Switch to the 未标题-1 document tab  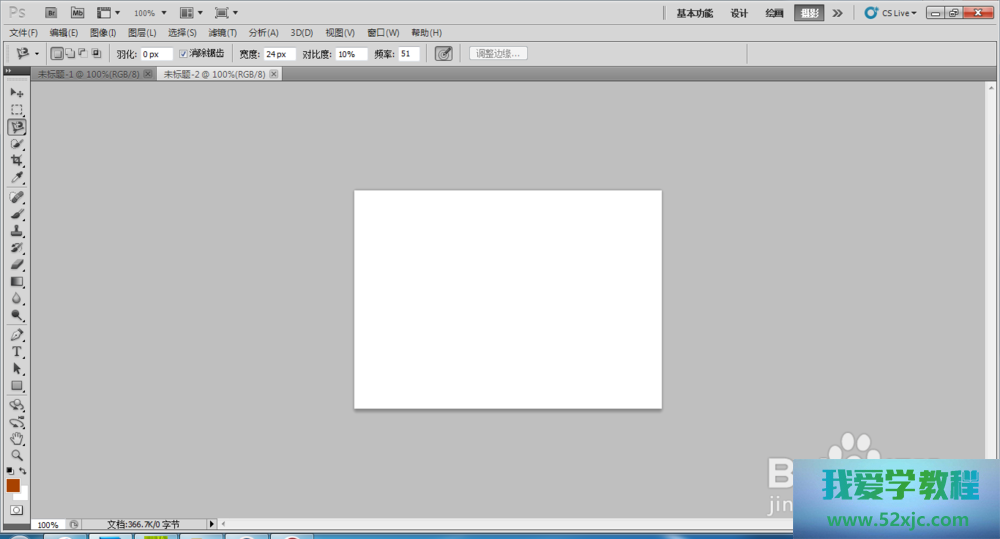[x=88, y=74]
